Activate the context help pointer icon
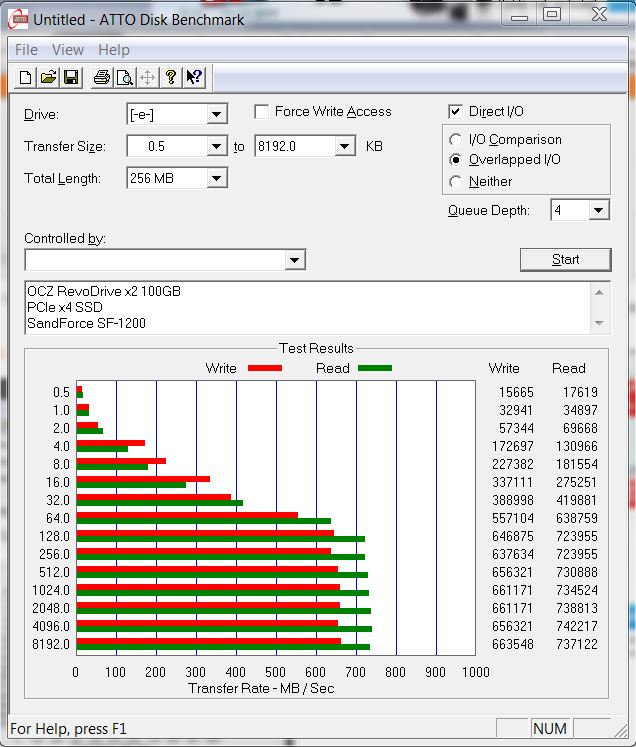This screenshot has width=636, height=747. tap(194, 78)
